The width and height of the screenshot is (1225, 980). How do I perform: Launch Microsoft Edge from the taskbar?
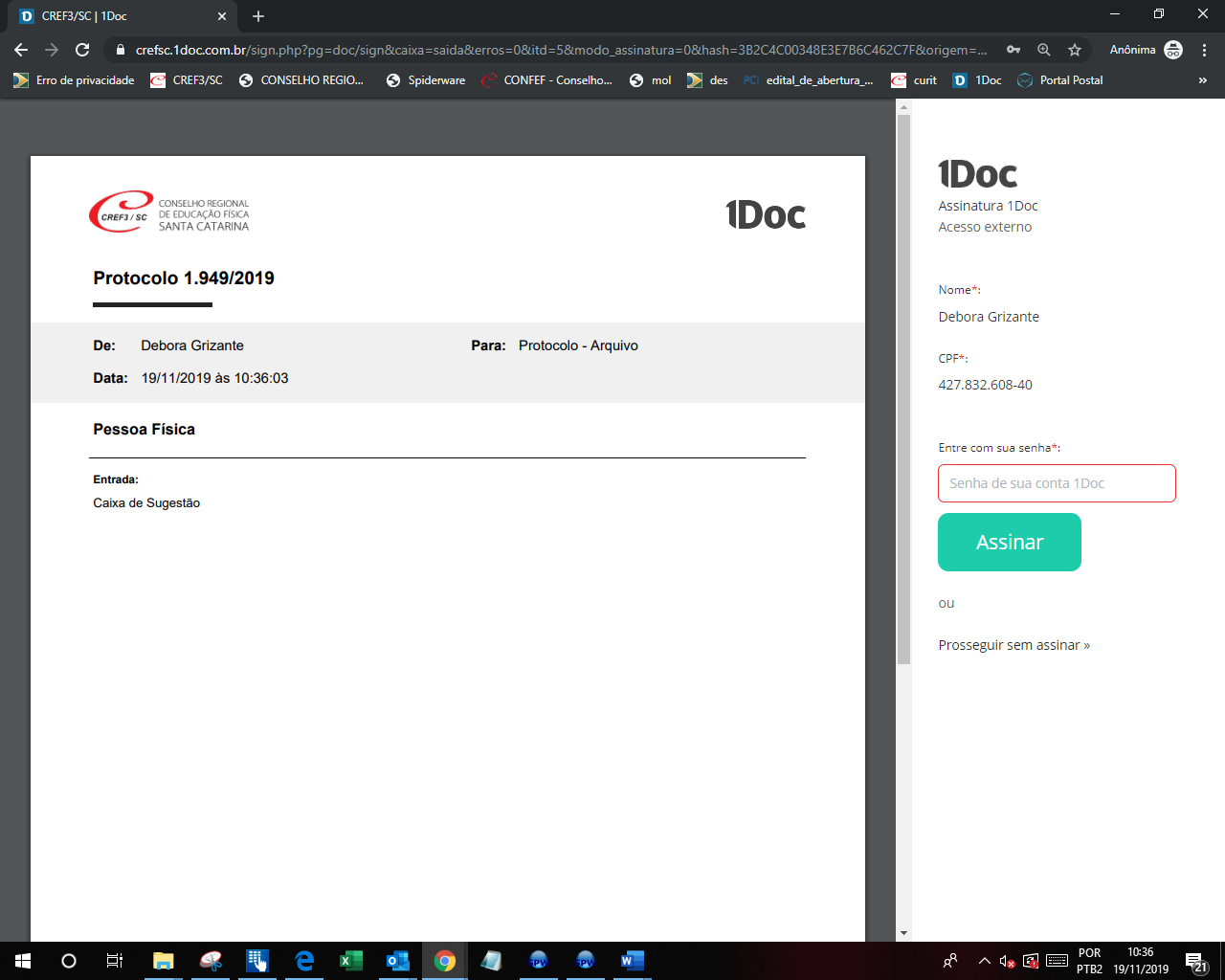pos(304,961)
